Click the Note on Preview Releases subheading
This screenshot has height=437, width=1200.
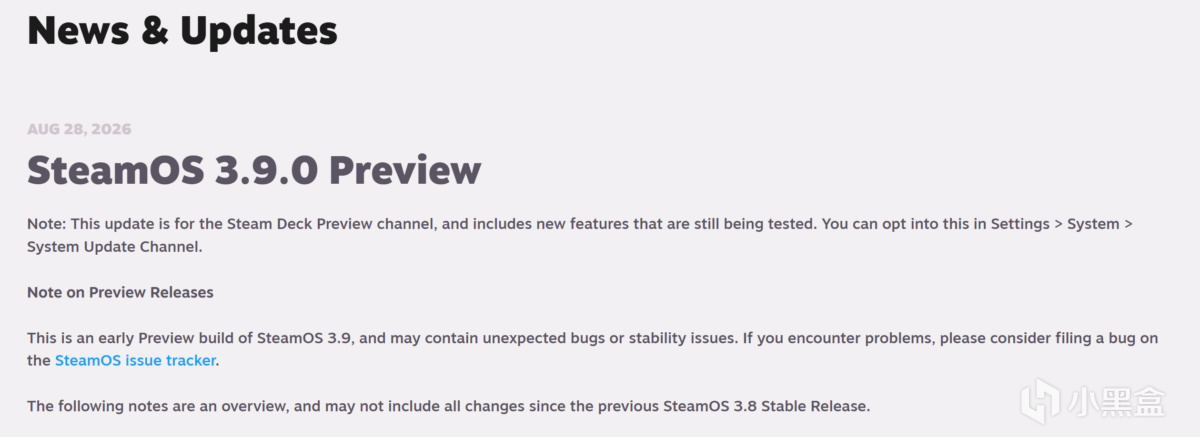click(120, 292)
